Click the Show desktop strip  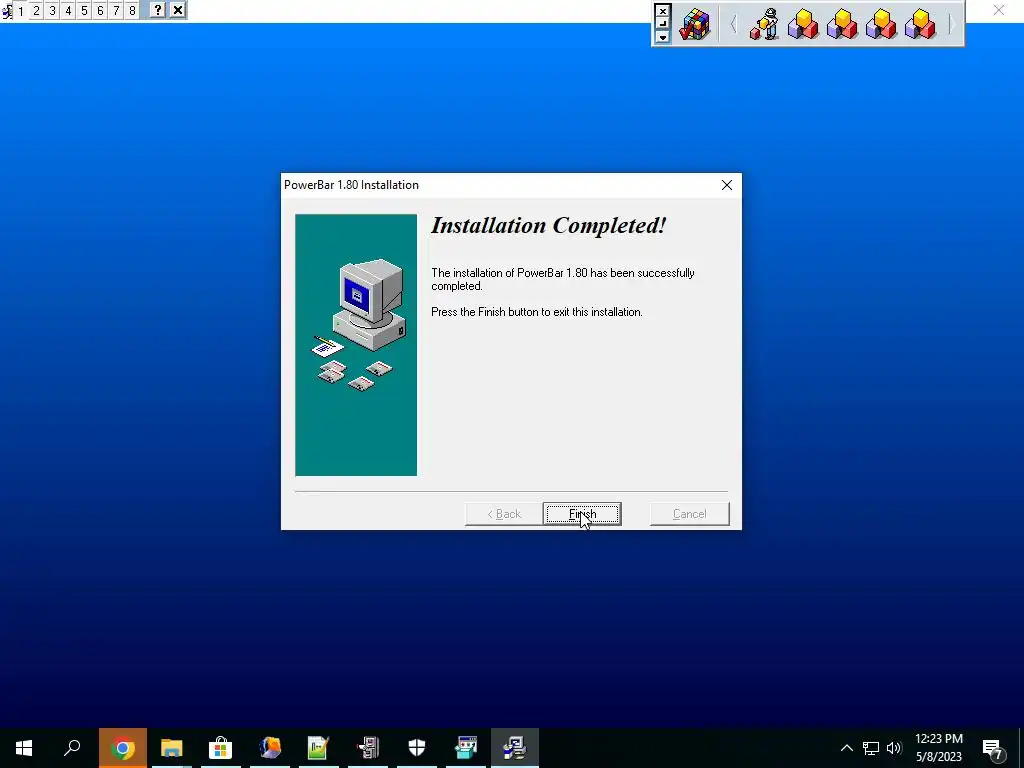coord(1021,748)
